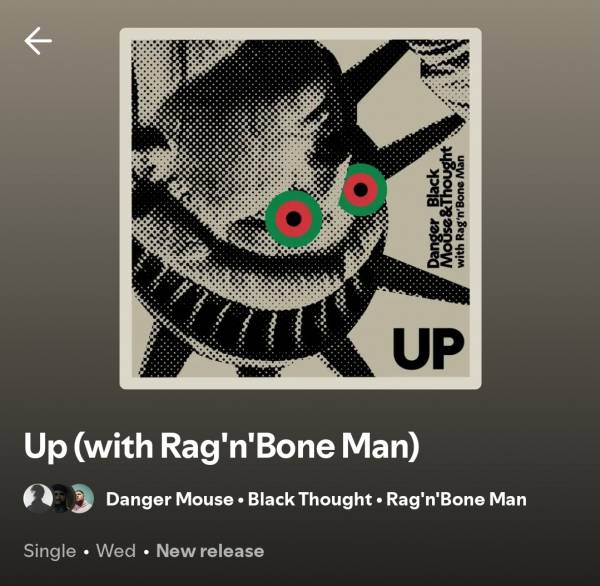Click the Wed release date label
The image size is (600, 586).
(x=116, y=551)
